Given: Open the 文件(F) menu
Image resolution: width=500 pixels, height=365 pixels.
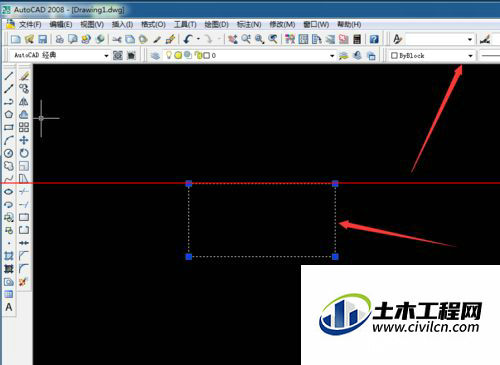Looking at the screenshot, I should point(30,25).
